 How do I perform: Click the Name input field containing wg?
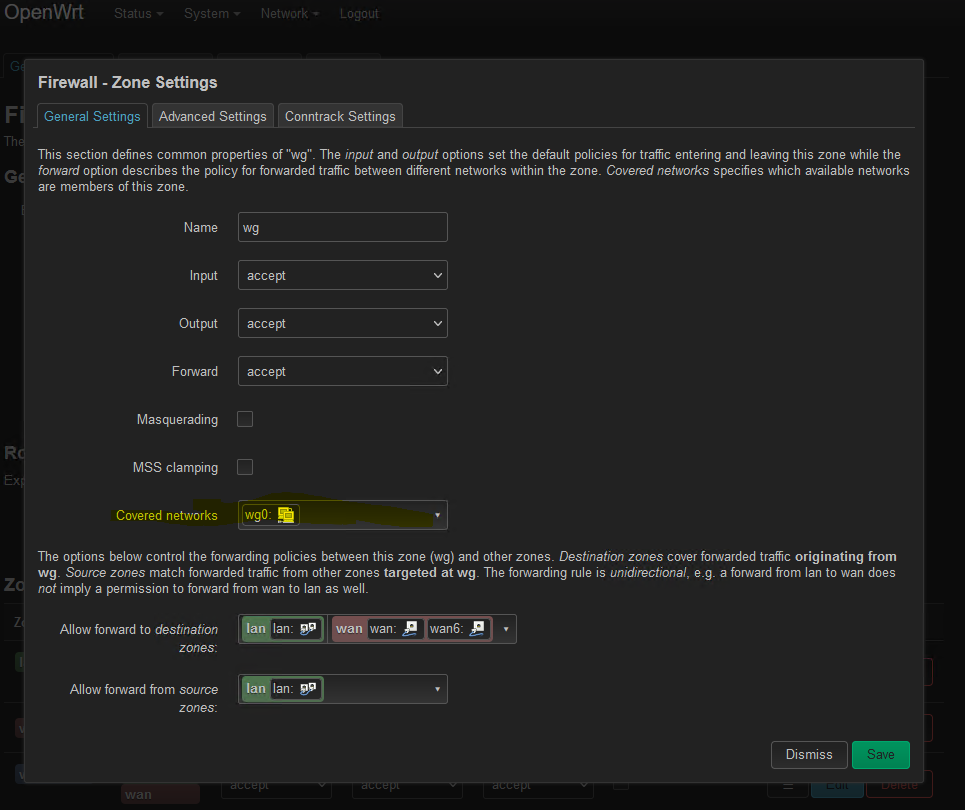pos(342,227)
